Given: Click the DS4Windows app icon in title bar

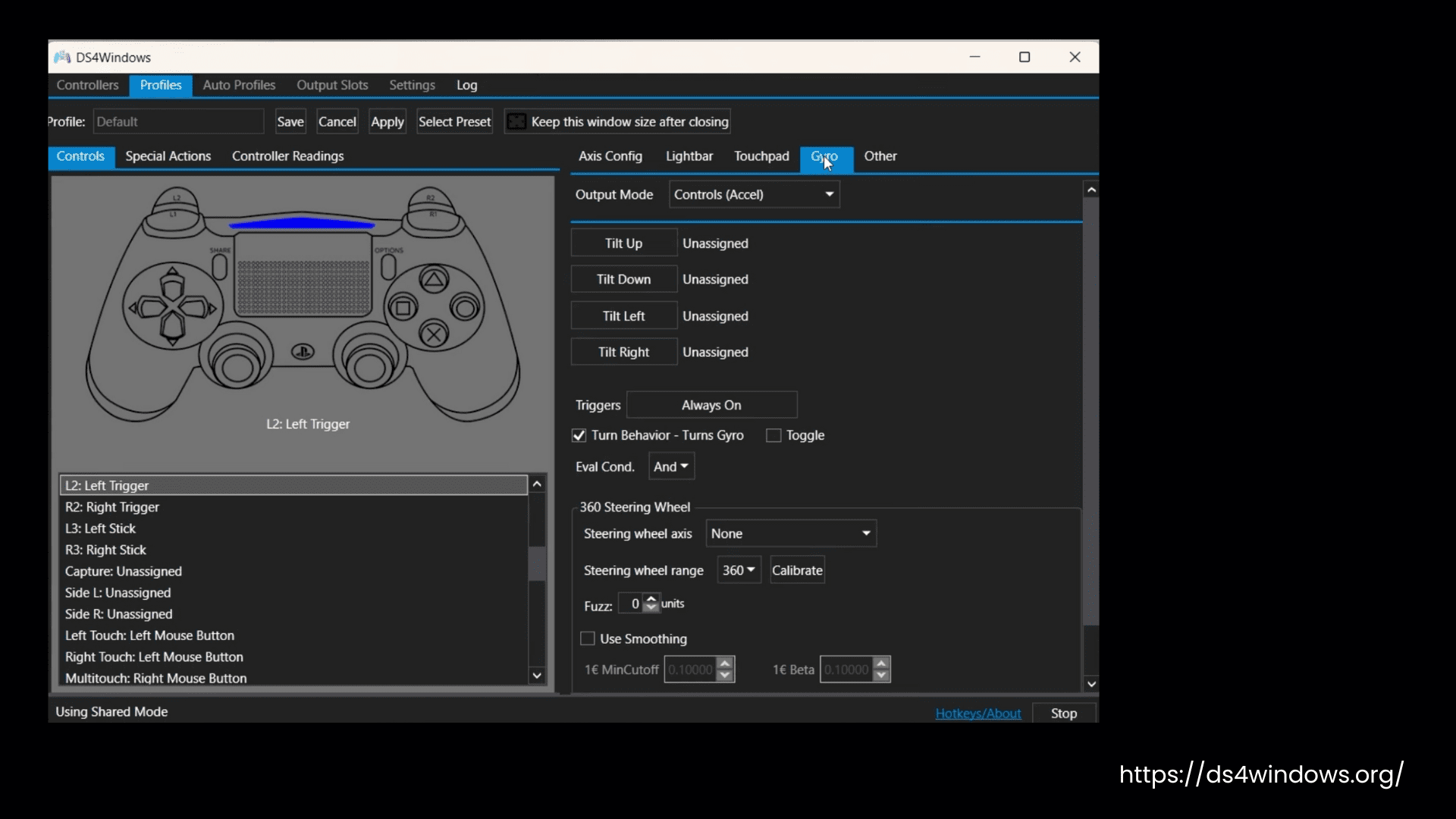Looking at the screenshot, I should tap(62, 57).
